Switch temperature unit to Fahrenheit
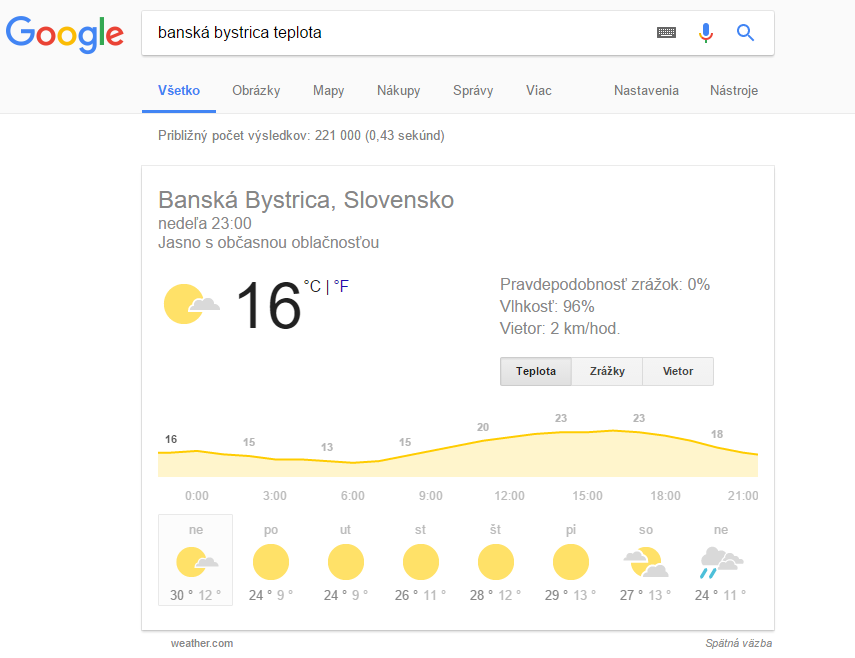 (341, 287)
